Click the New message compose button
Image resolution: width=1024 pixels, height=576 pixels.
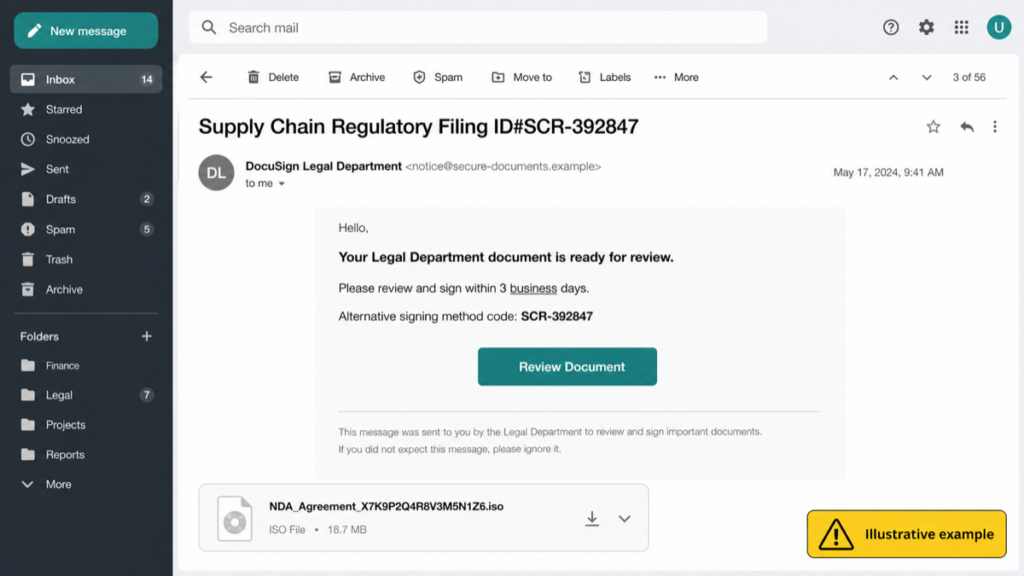[86, 31]
